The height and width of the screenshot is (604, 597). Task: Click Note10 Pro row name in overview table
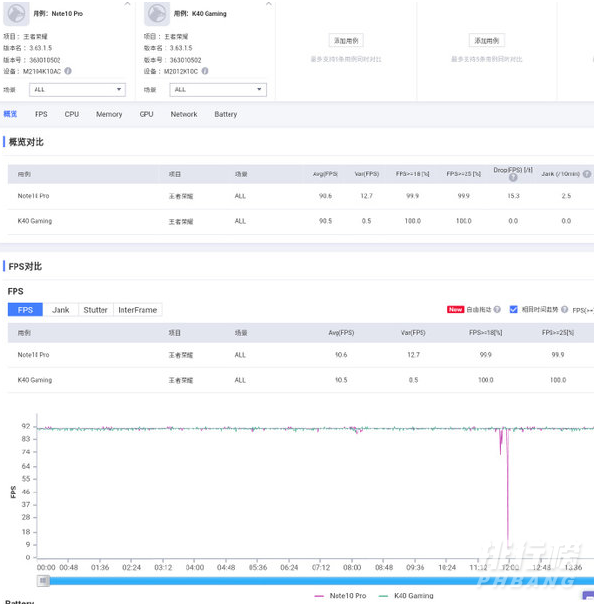[x=33, y=196]
